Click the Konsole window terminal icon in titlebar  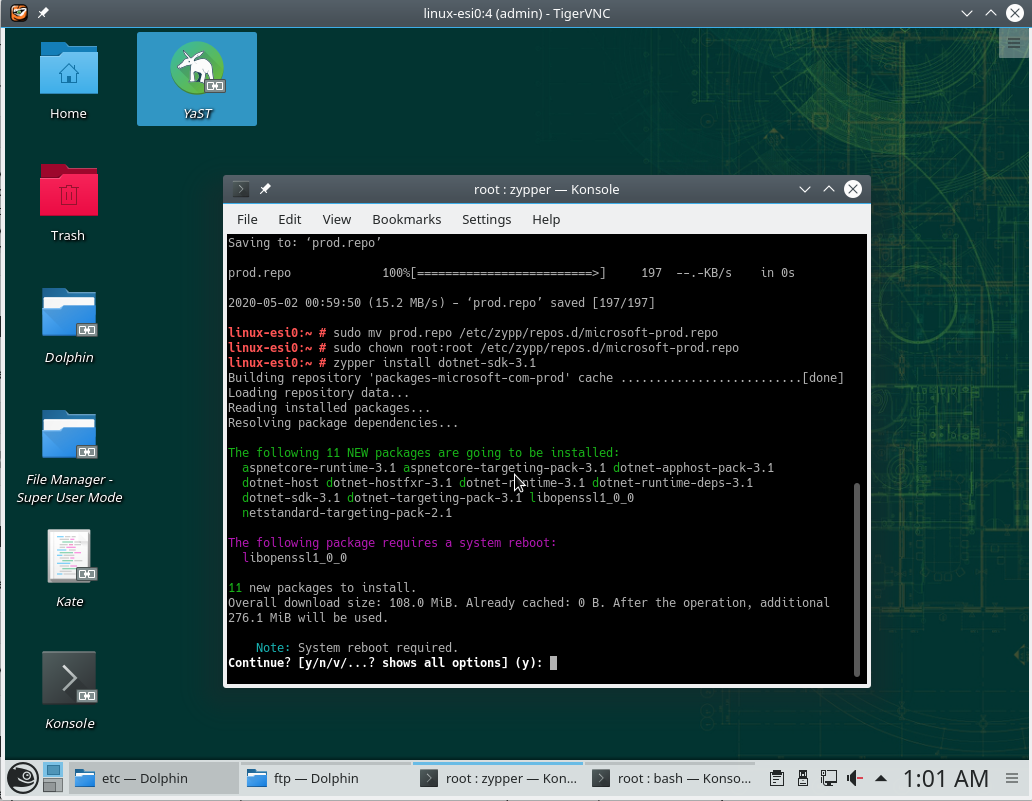(x=241, y=190)
